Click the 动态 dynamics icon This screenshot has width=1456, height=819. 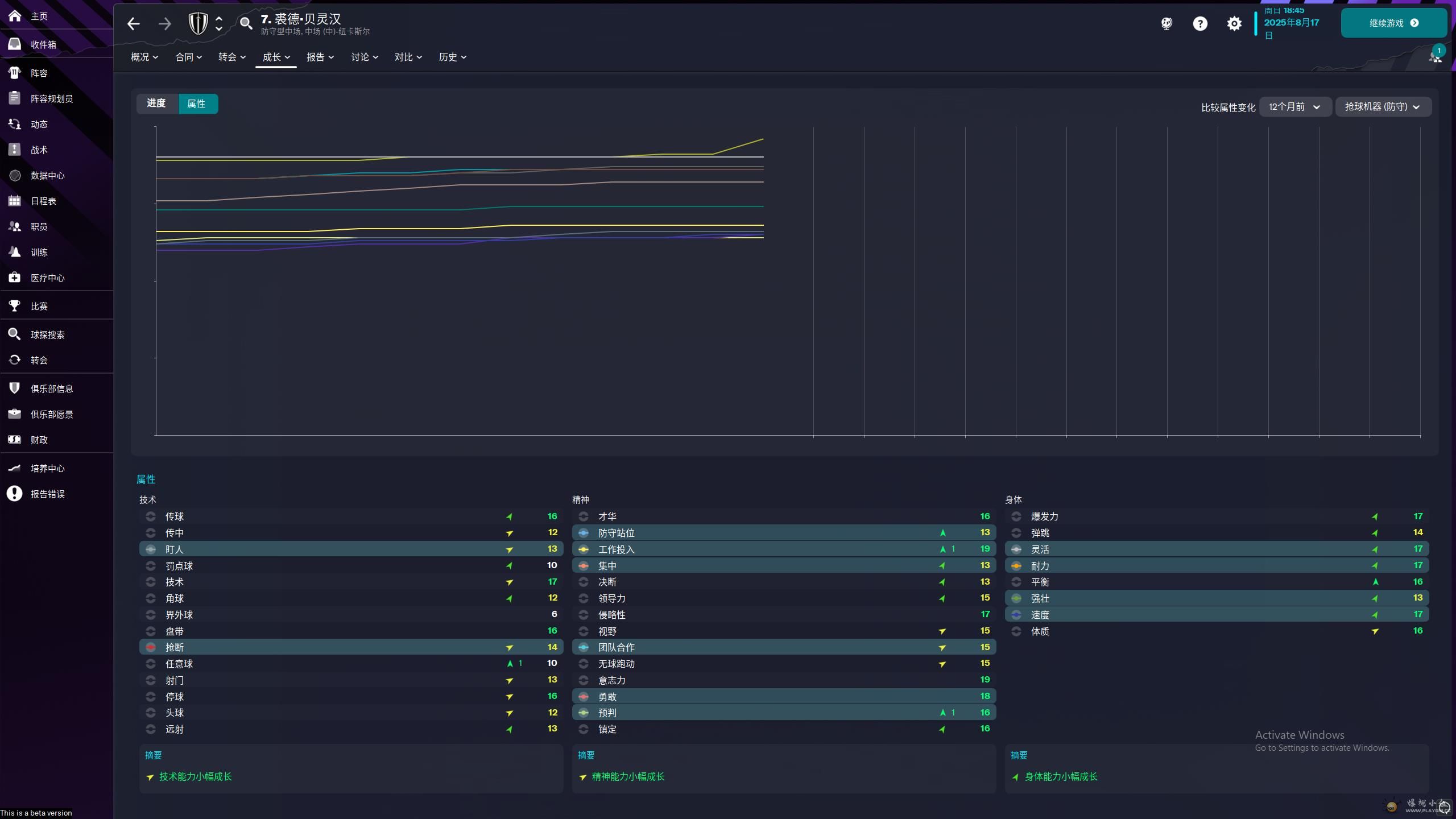click(15, 124)
